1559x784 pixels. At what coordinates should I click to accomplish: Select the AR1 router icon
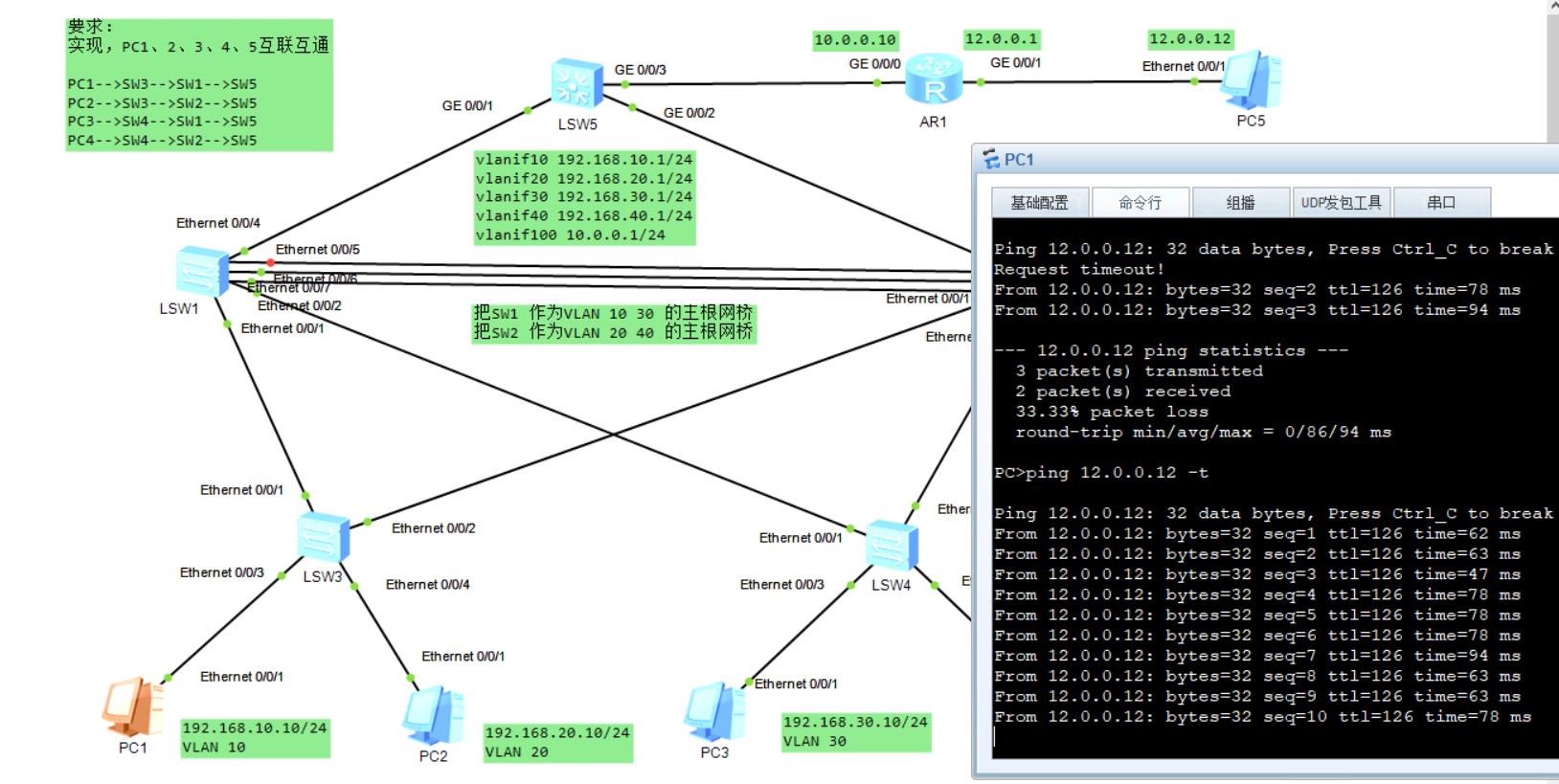(933, 80)
